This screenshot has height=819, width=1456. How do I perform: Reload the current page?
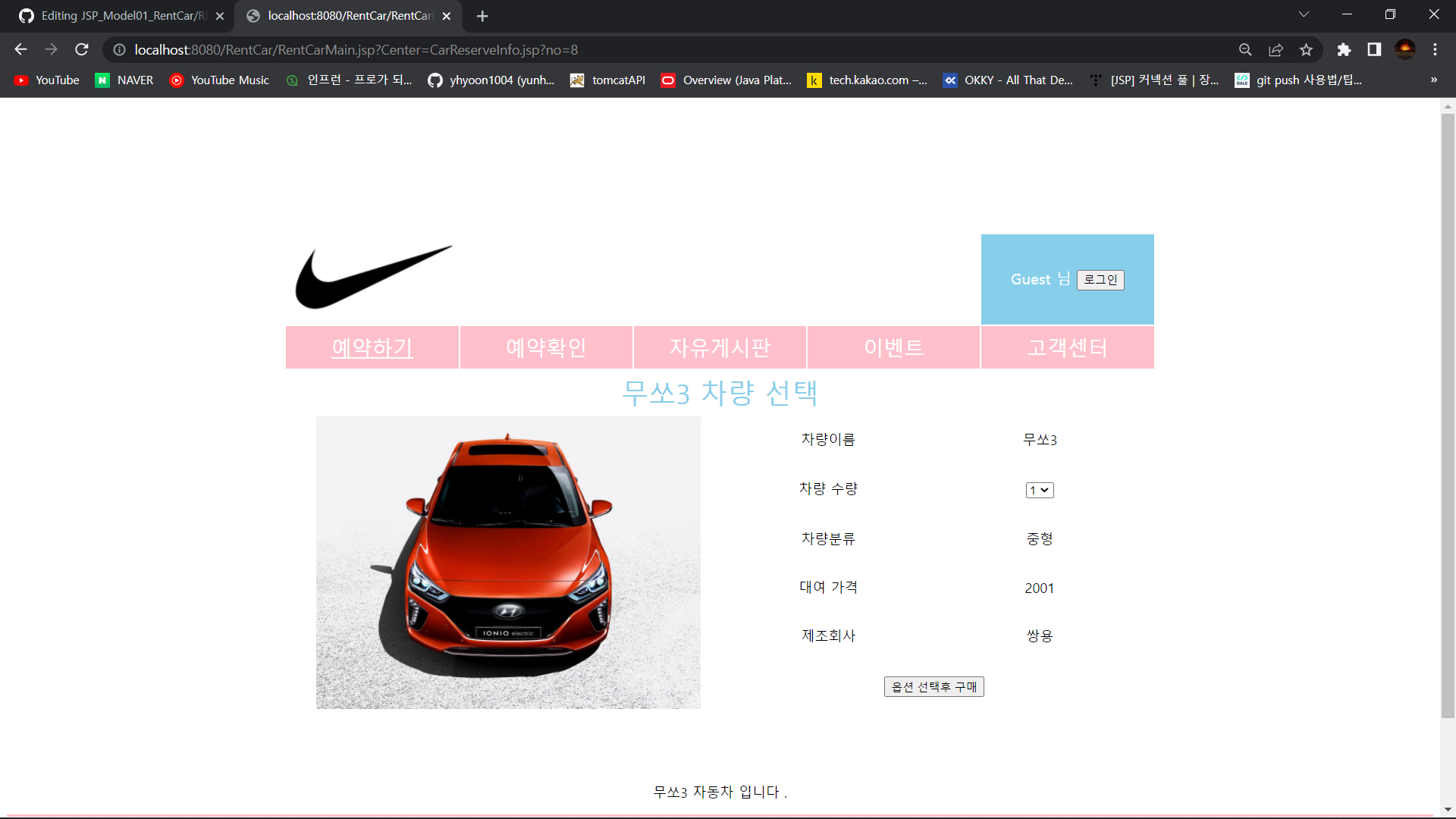[x=81, y=49]
